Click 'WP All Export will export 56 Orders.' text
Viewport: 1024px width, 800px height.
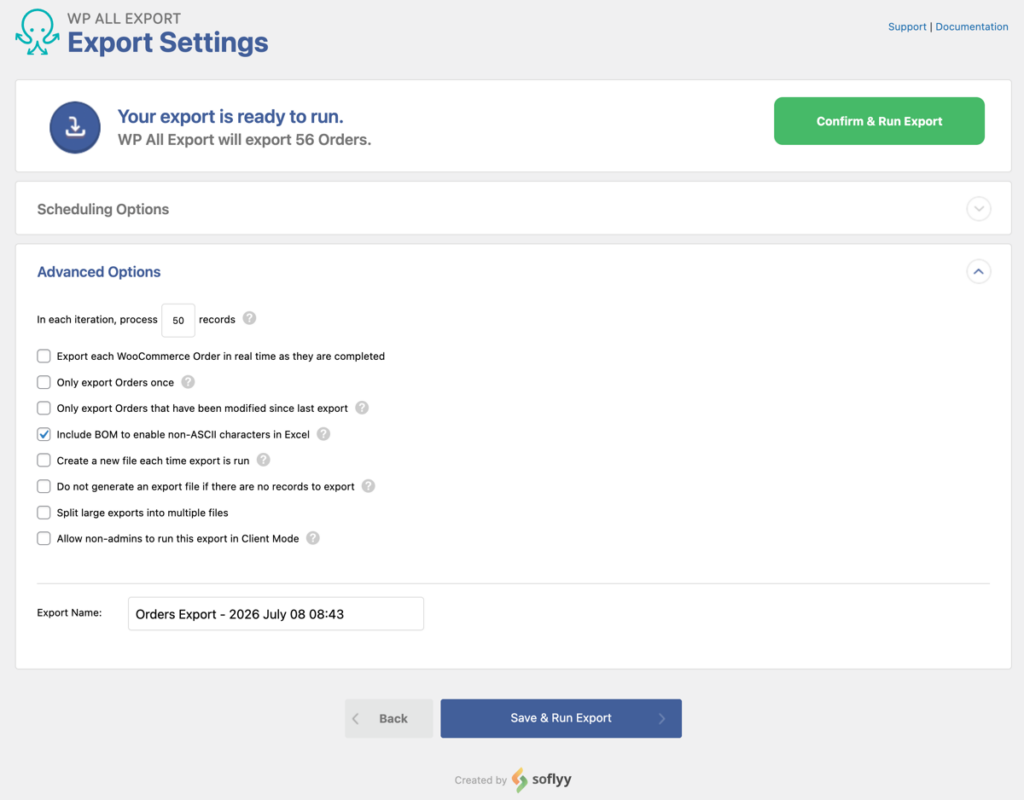click(244, 140)
